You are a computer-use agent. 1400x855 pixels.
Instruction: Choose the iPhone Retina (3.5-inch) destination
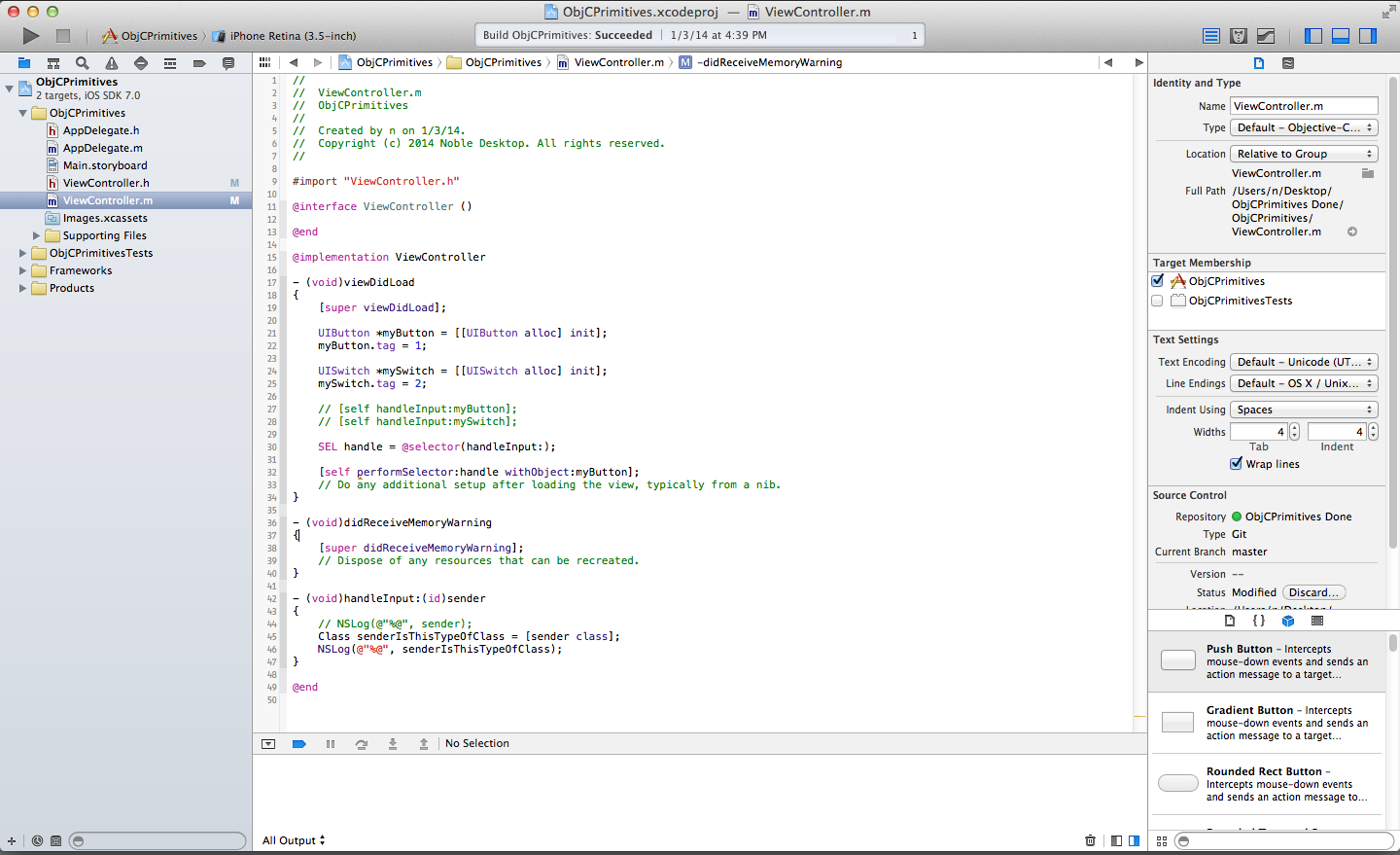(x=284, y=36)
